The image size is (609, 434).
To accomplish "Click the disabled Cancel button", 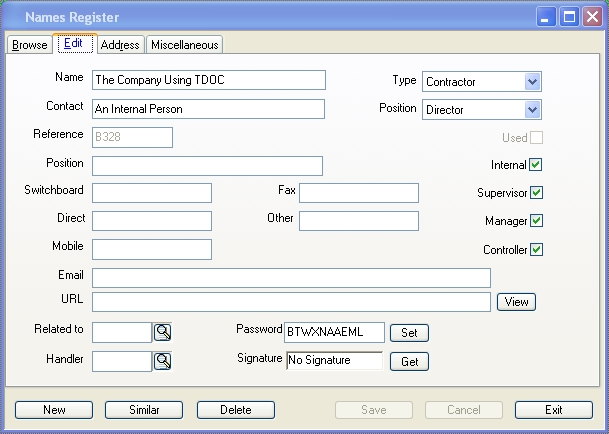I will tap(464, 410).
